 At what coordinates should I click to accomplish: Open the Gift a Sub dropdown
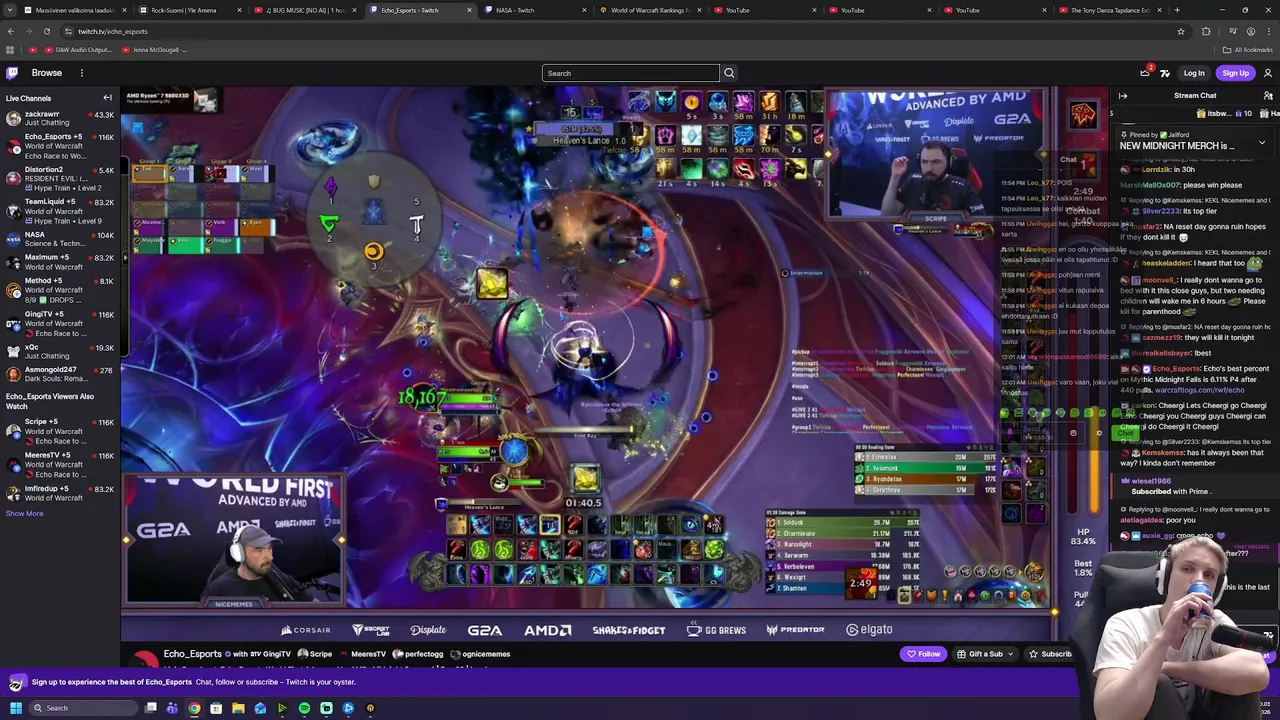[x=984, y=654]
